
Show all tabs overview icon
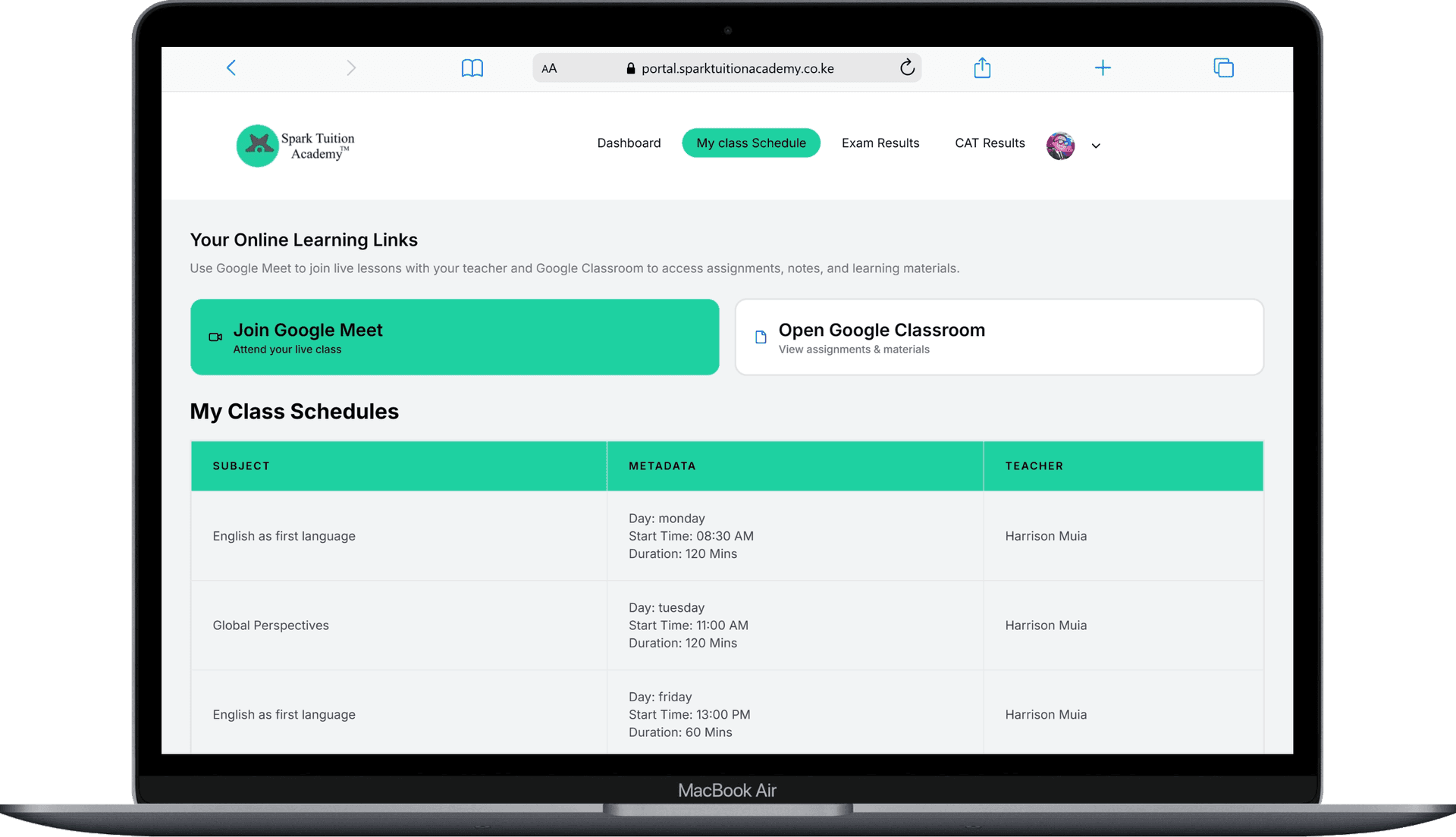click(1223, 68)
